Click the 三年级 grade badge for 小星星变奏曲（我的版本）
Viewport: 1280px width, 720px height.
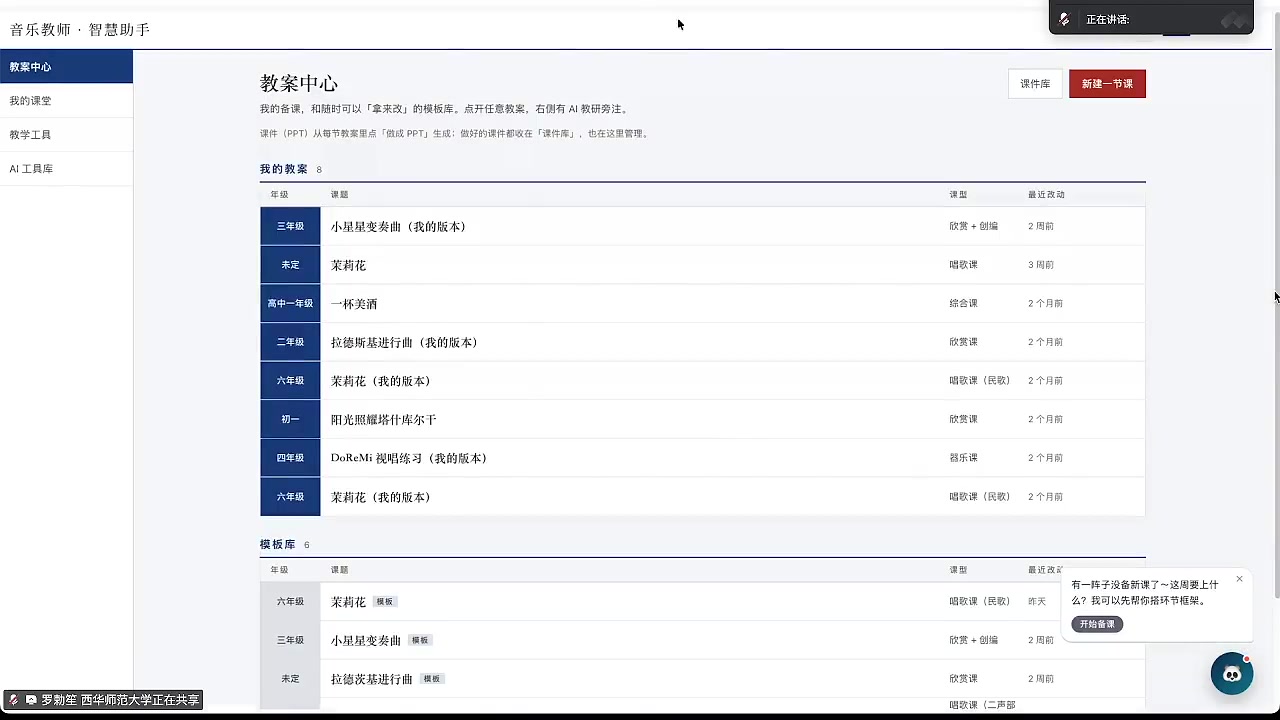click(290, 226)
